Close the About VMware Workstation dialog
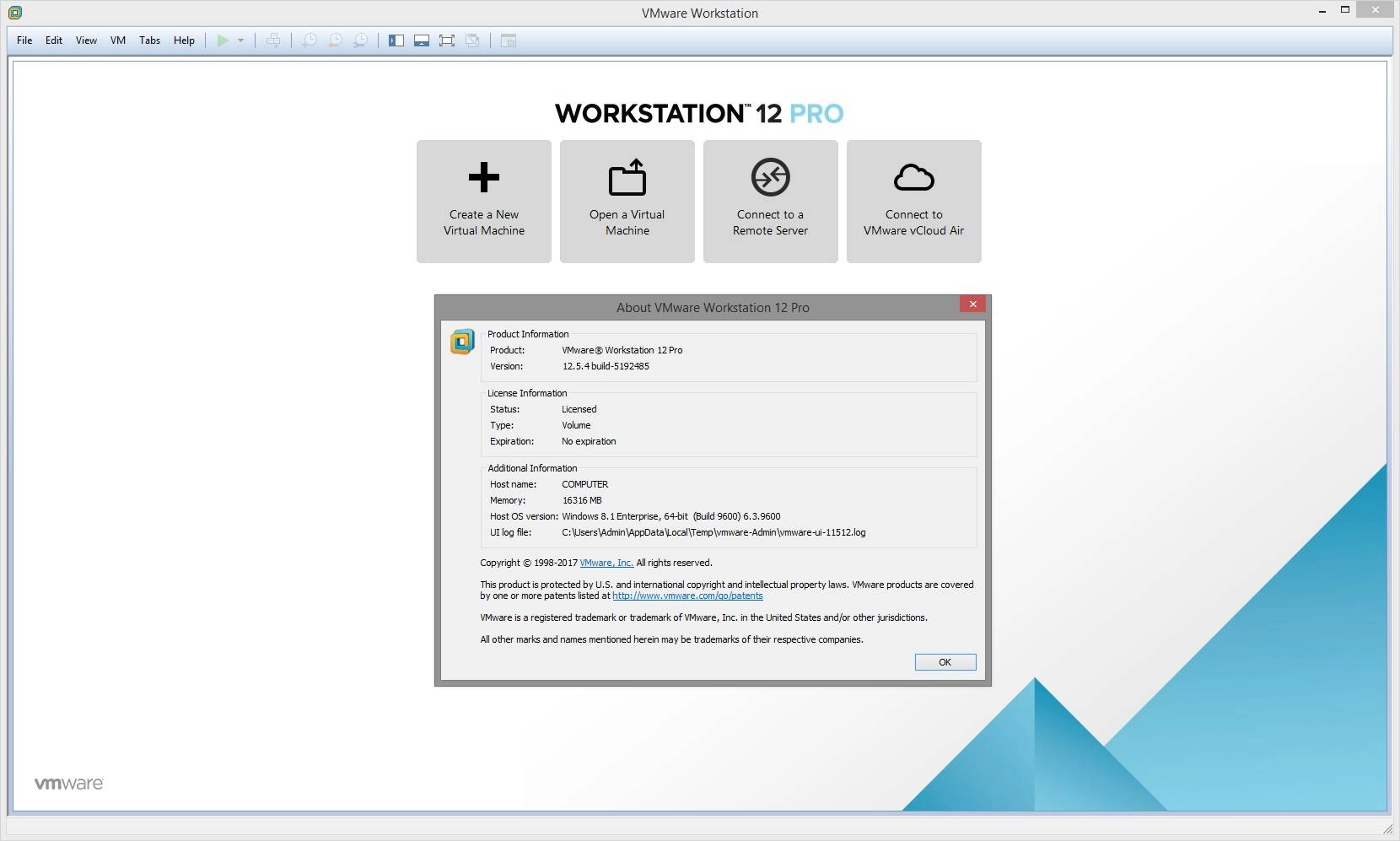The image size is (1400, 841). click(972, 305)
